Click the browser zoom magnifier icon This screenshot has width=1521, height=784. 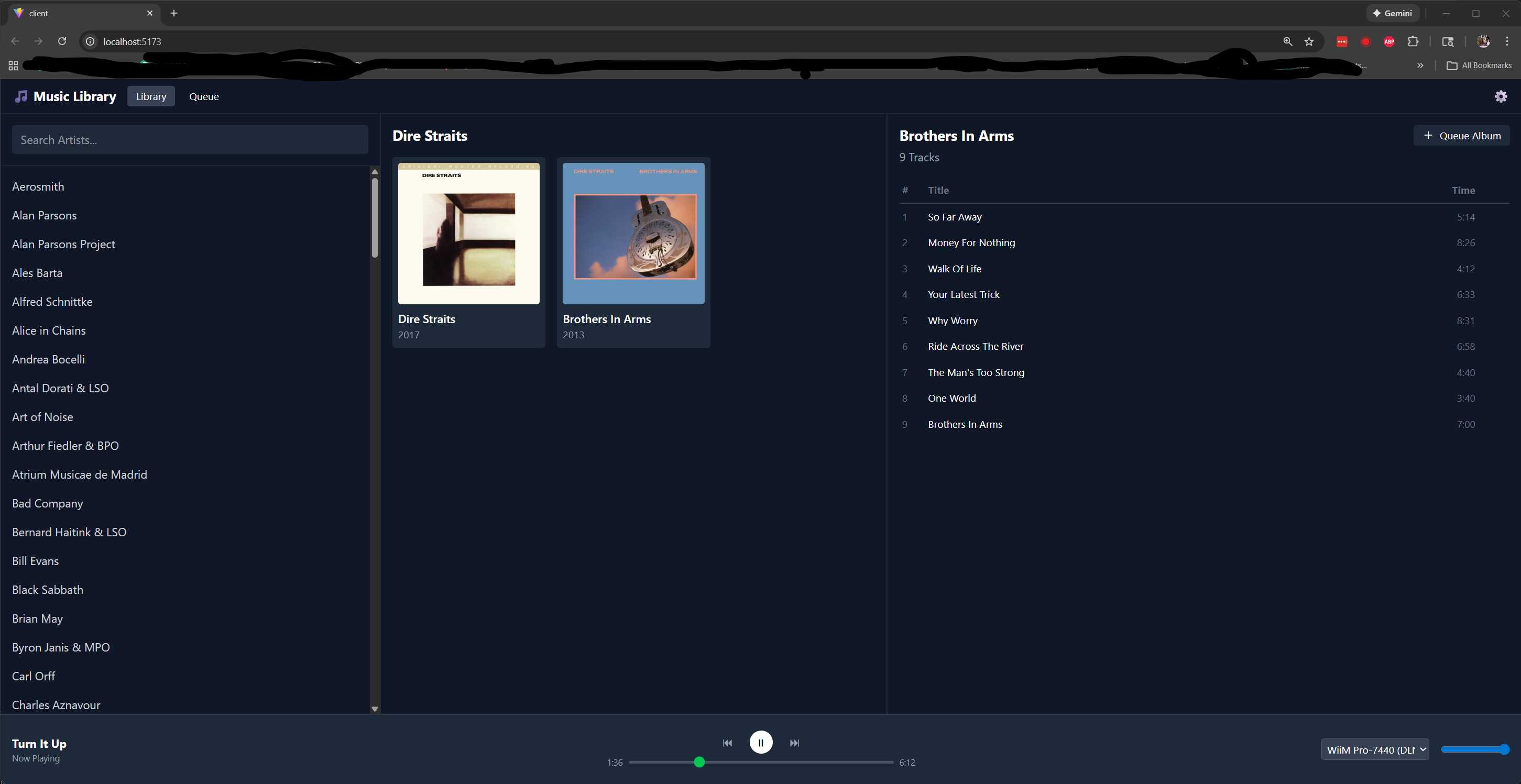1288,41
